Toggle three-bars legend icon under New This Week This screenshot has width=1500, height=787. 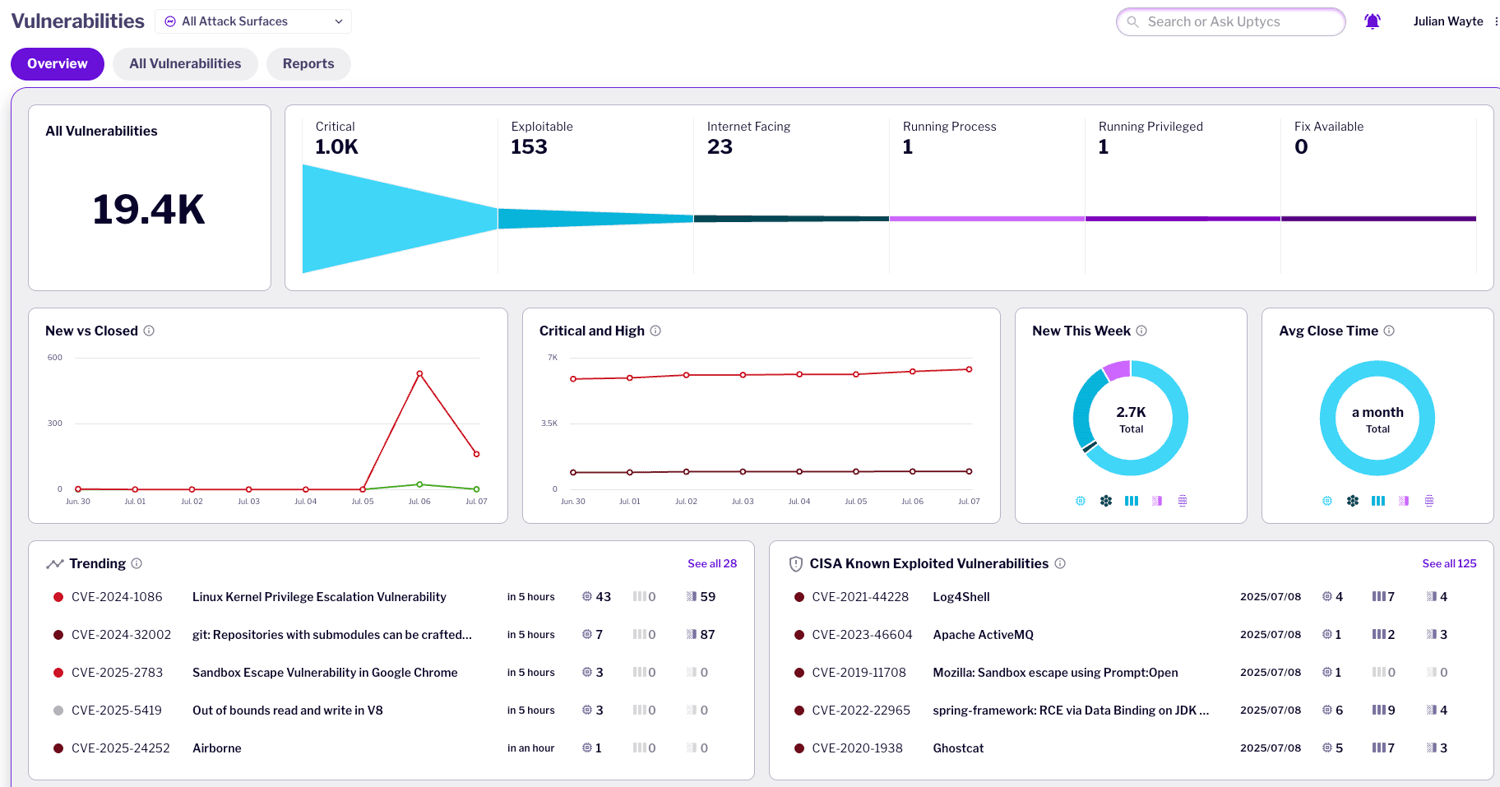click(1131, 501)
